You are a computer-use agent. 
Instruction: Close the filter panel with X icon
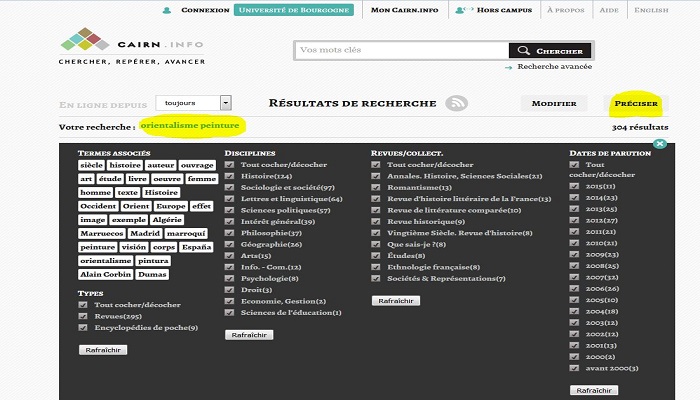coord(660,145)
